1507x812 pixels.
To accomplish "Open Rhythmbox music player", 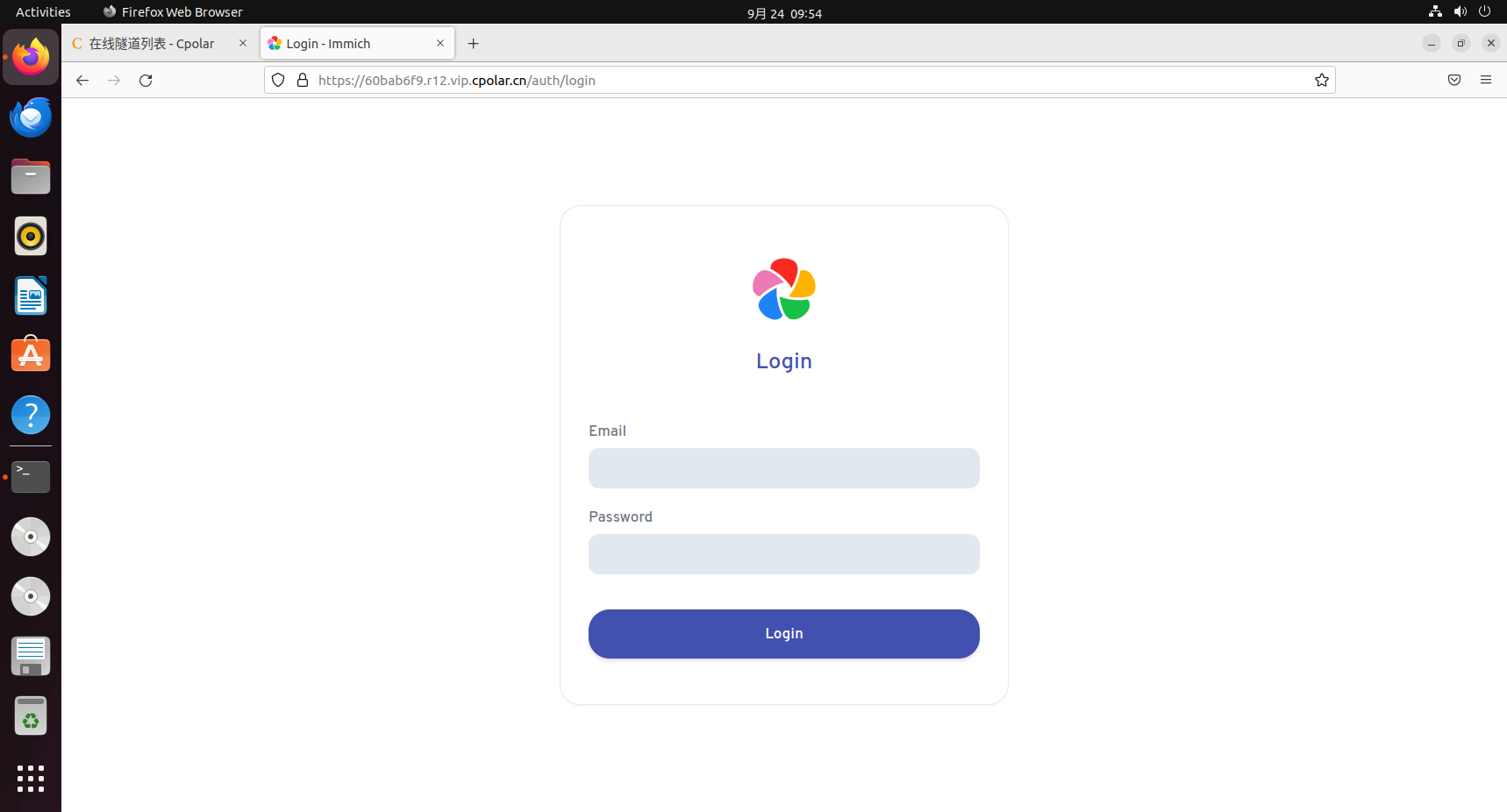I will (31, 236).
